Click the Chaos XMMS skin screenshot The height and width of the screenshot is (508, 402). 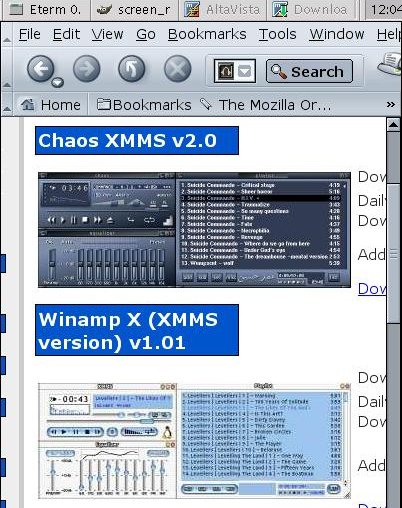(x=194, y=230)
